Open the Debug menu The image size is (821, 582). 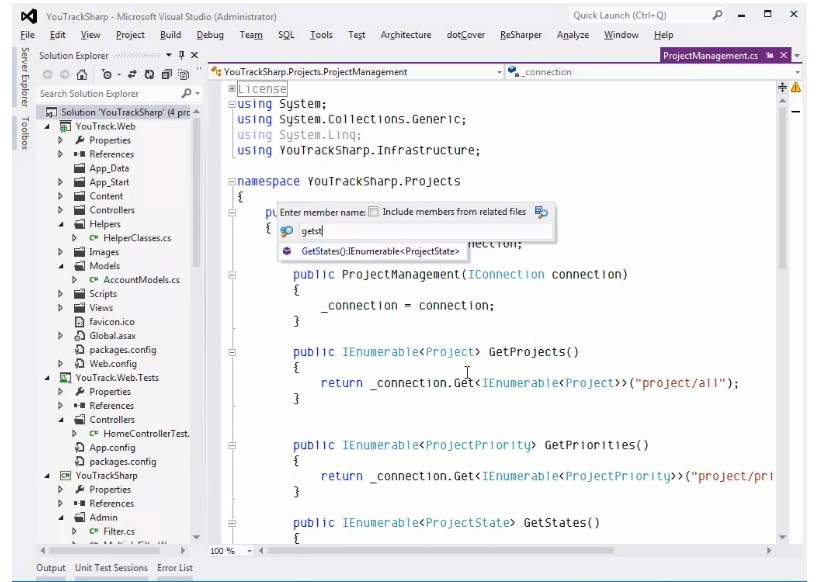click(x=210, y=35)
